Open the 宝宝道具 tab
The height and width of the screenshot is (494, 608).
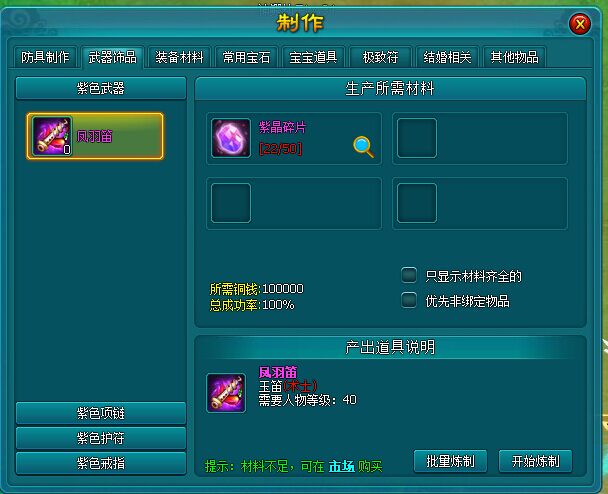tap(313, 57)
